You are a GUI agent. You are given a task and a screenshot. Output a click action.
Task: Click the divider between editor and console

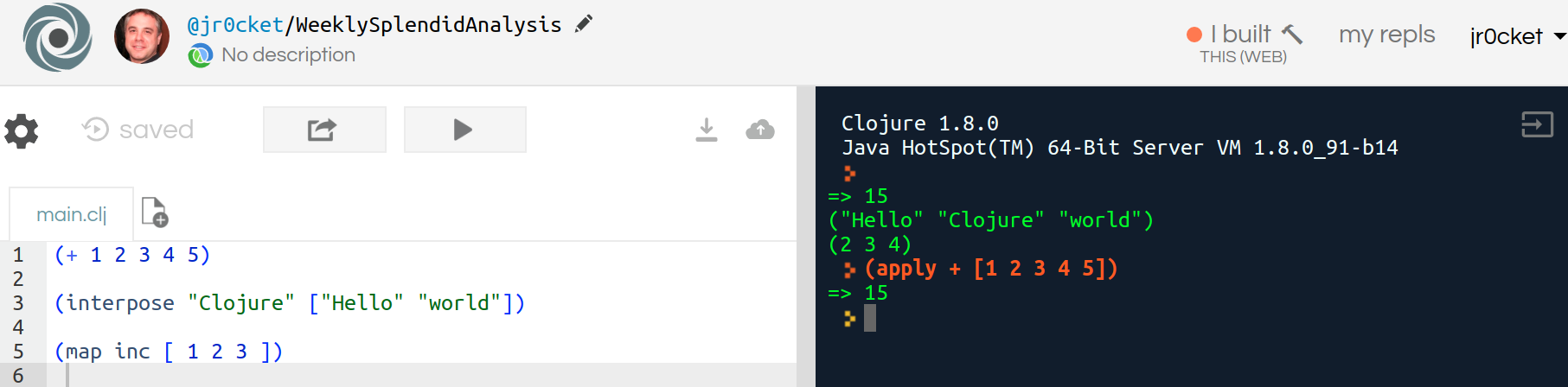click(x=806, y=237)
